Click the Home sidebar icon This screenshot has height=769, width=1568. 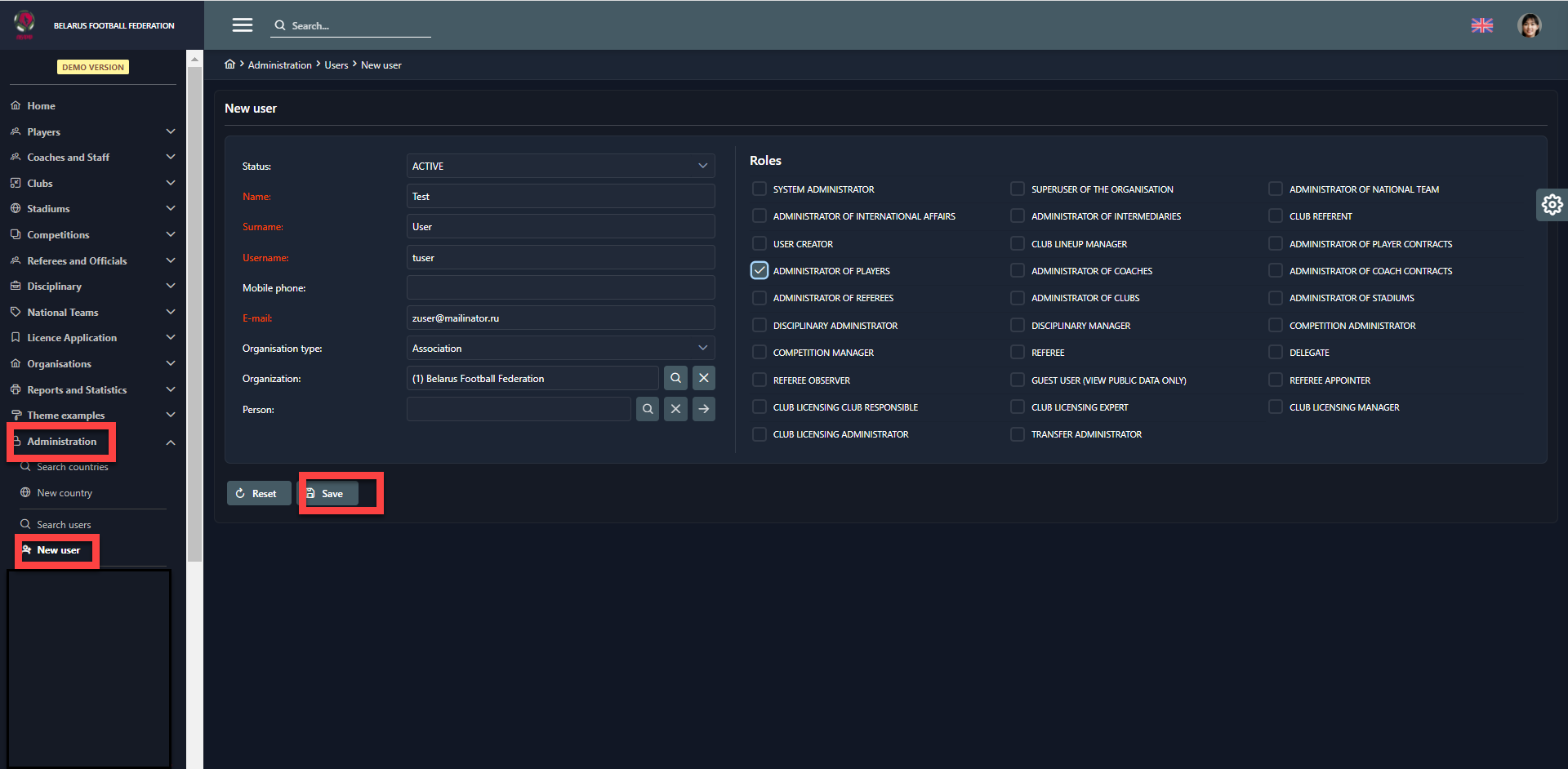tap(16, 105)
